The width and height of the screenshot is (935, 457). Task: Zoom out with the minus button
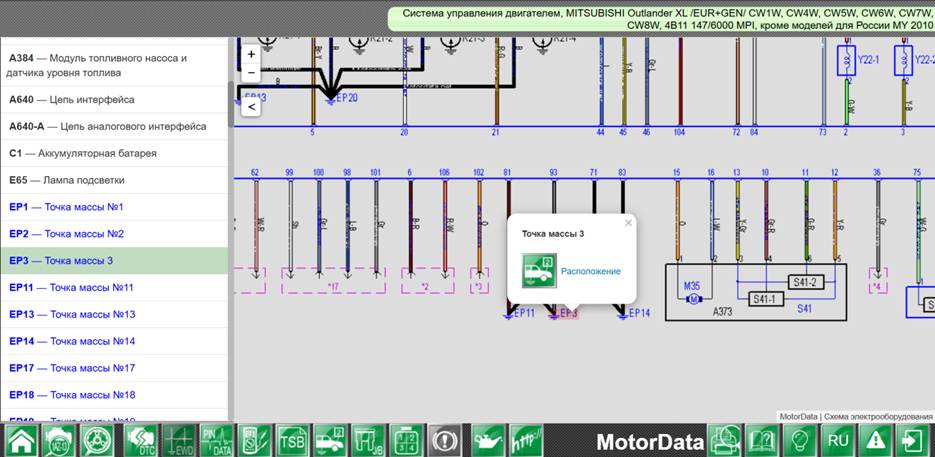[x=251, y=73]
